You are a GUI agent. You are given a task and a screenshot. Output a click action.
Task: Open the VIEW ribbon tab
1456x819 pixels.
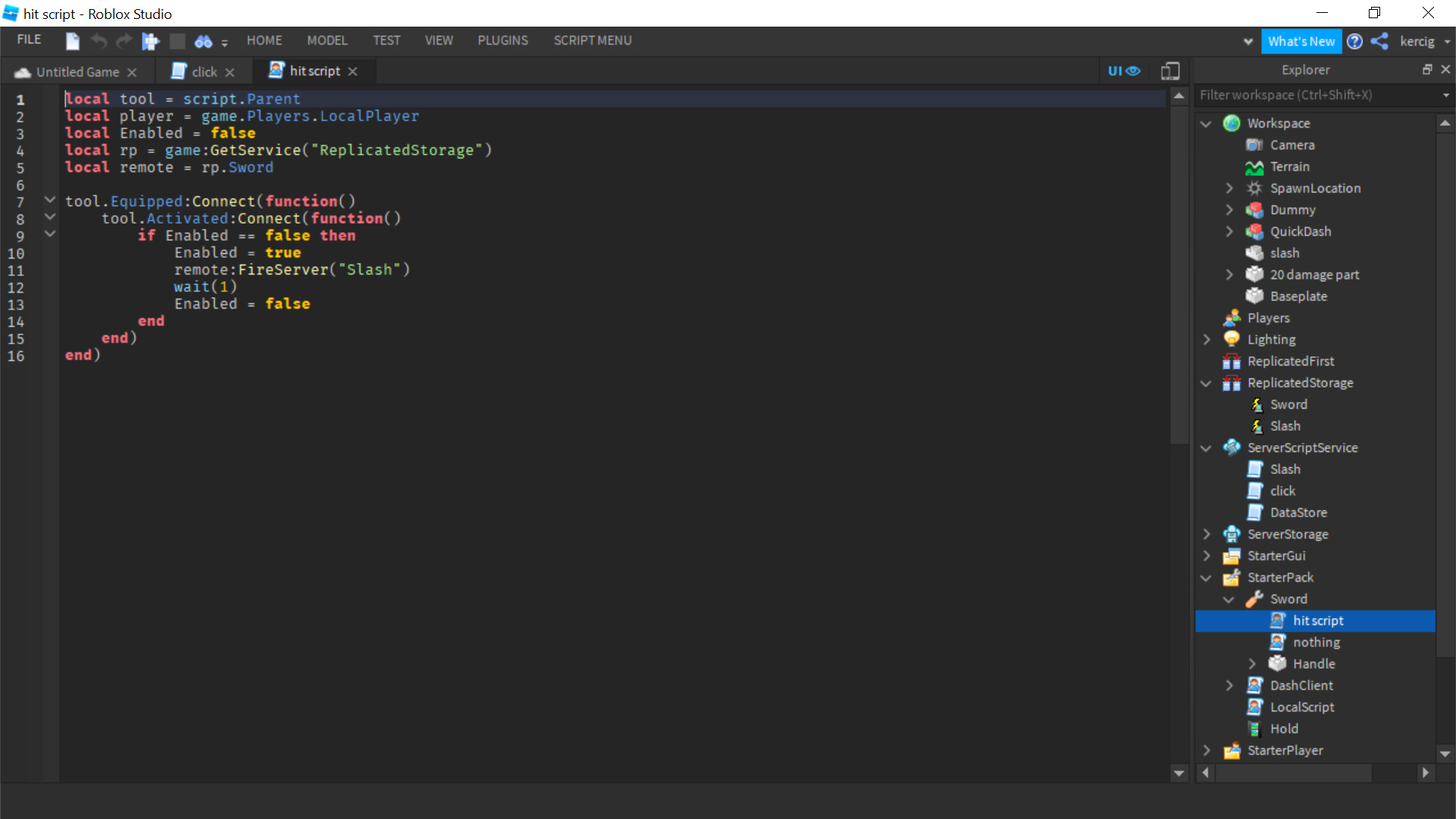tap(438, 40)
